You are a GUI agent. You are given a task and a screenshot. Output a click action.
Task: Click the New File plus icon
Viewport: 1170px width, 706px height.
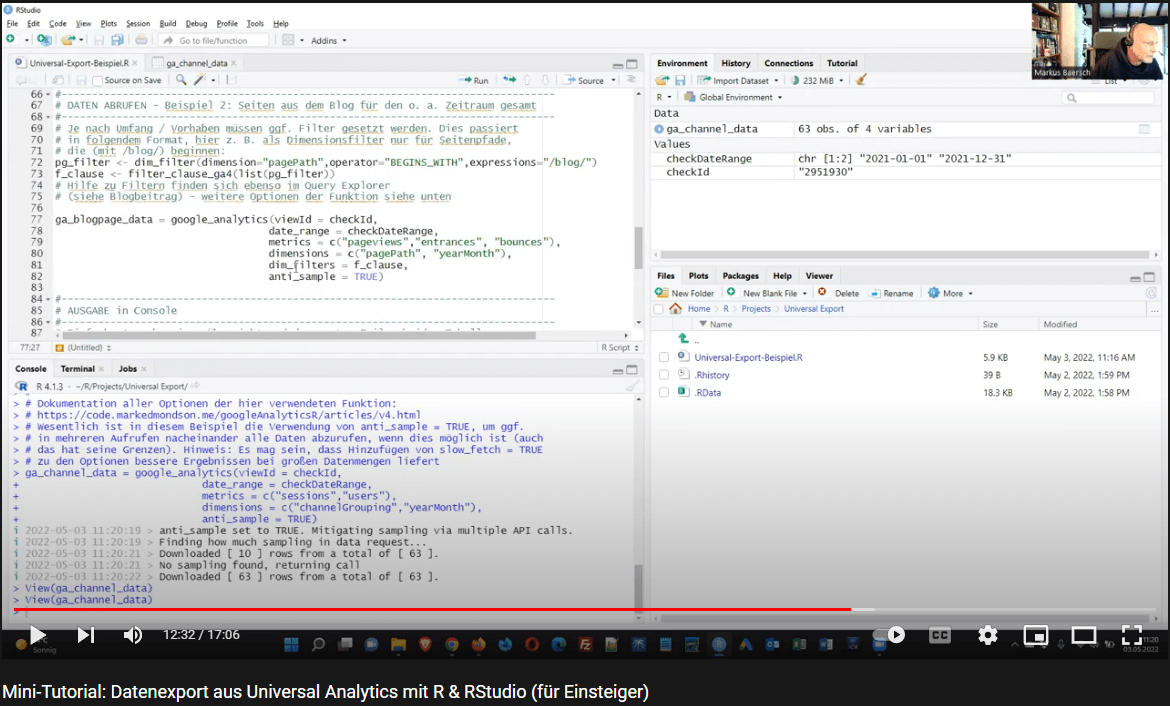point(10,40)
